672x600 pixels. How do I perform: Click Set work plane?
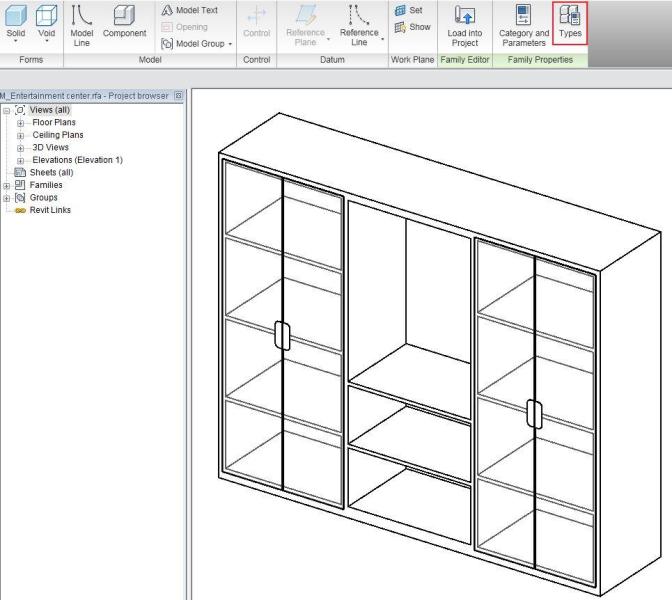pyautogui.click(x=408, y=10)
